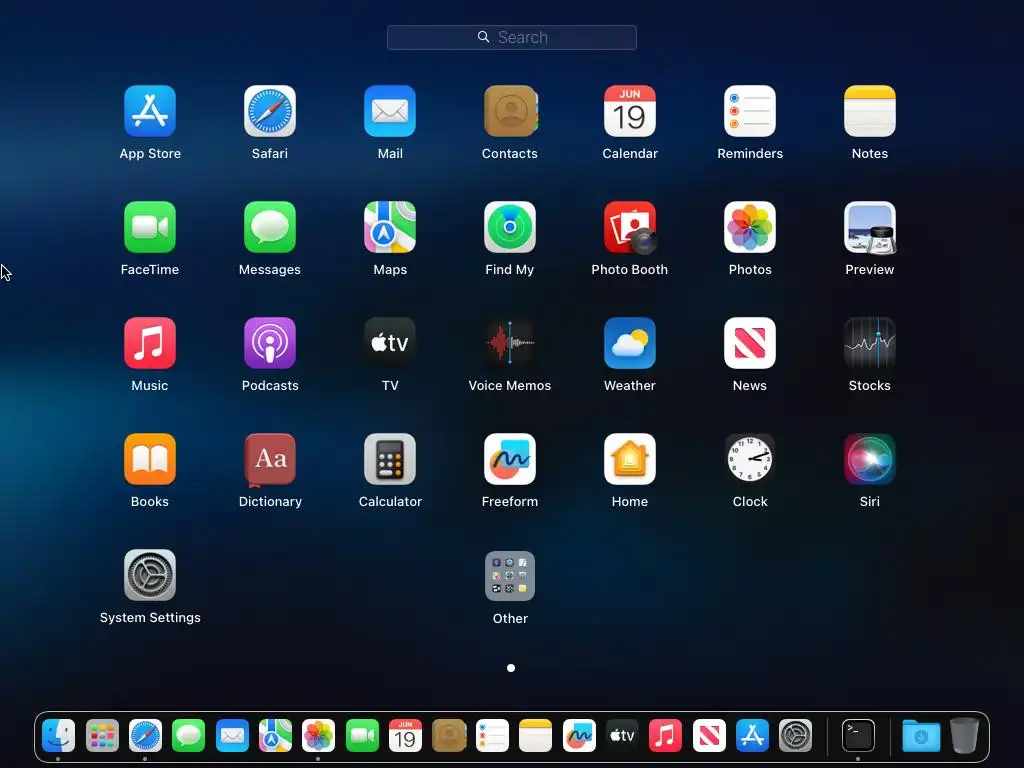Activate Siri from Launchpad
Image resolution: width=1024 pixels, height=768 pixels.
870,459
